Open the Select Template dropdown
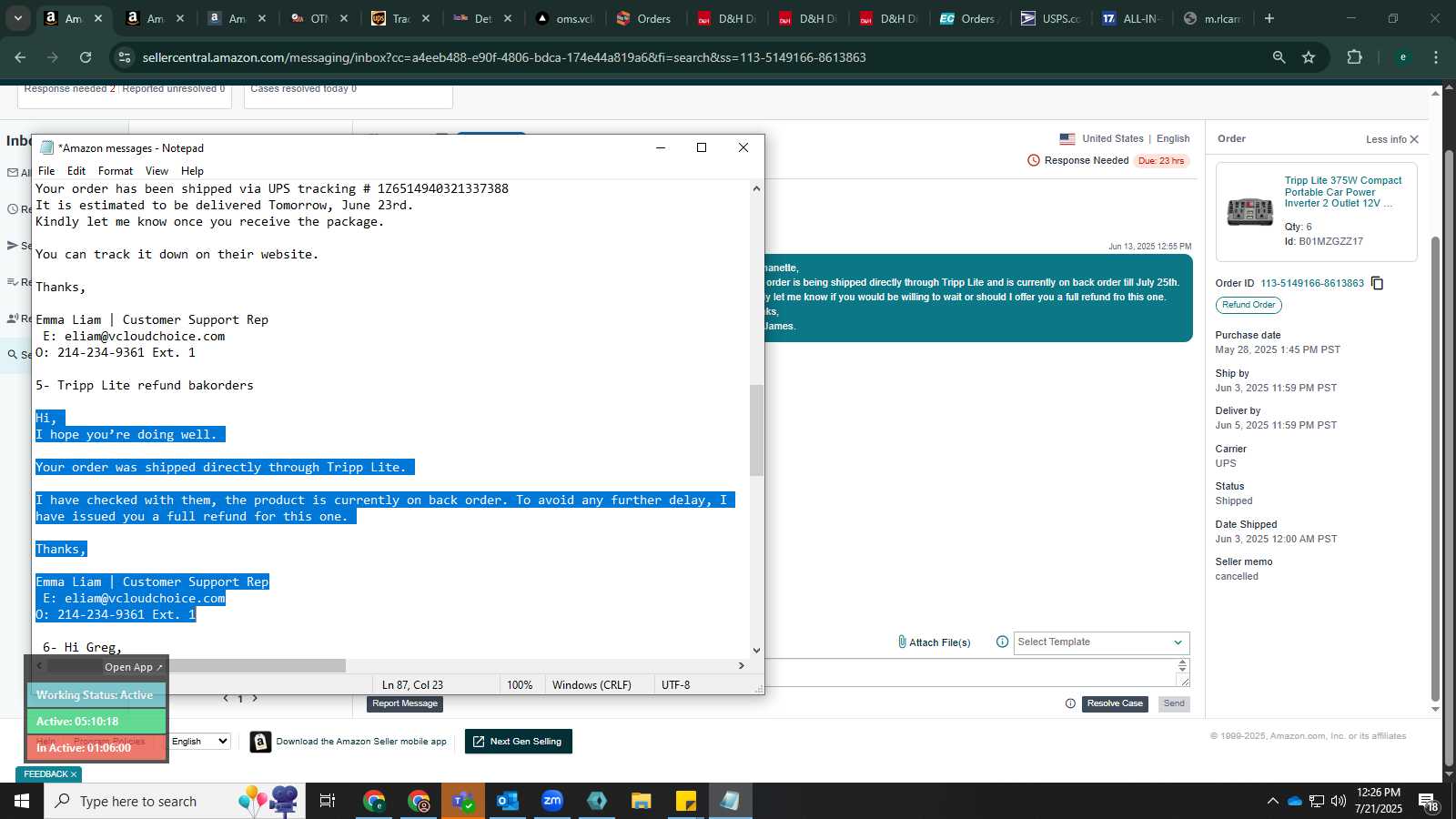 point(1101,642)
